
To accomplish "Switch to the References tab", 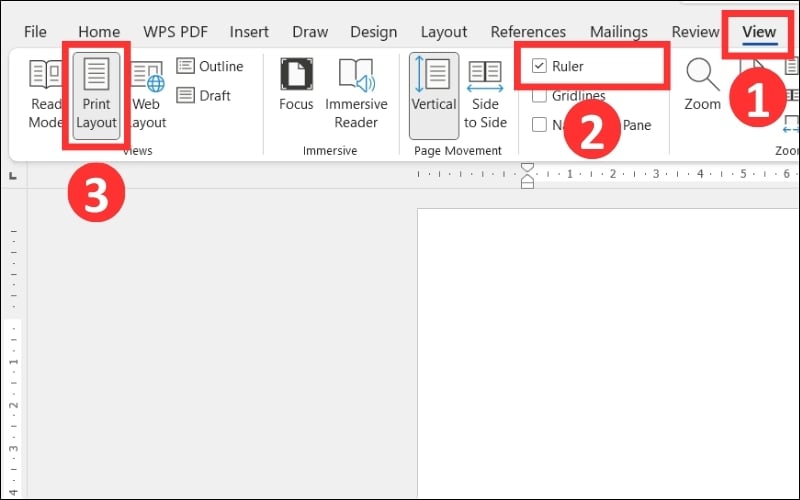I will 528,32.
